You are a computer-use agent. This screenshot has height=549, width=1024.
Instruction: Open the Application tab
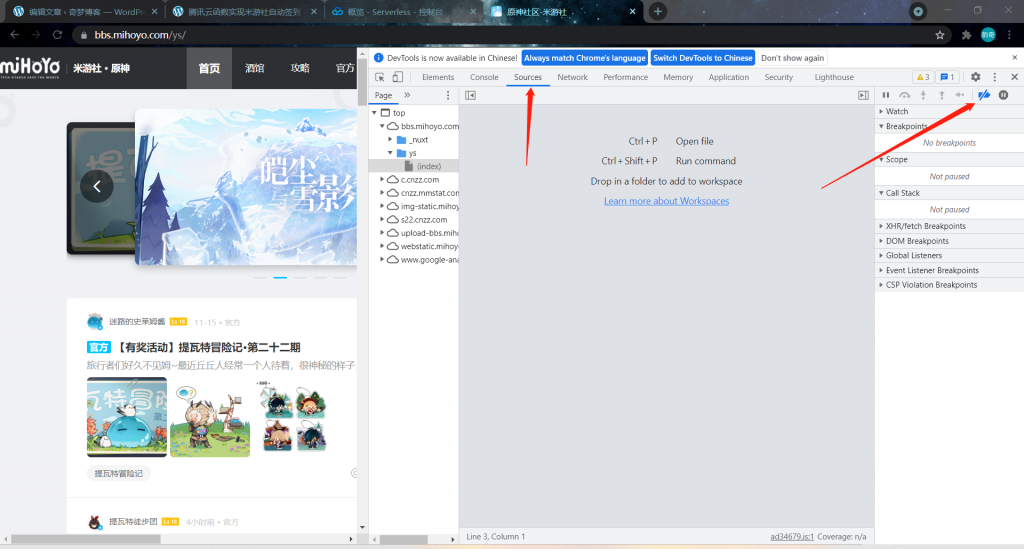click(729, 77)
